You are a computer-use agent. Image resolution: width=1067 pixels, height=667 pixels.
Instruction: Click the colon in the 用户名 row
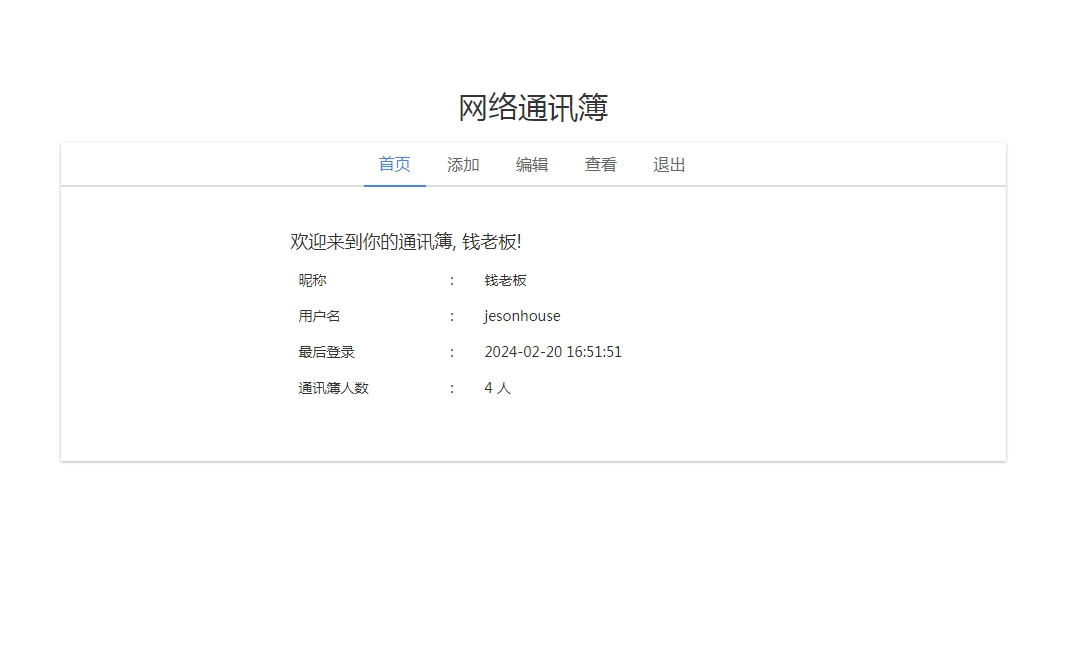[x=452, y=316]
